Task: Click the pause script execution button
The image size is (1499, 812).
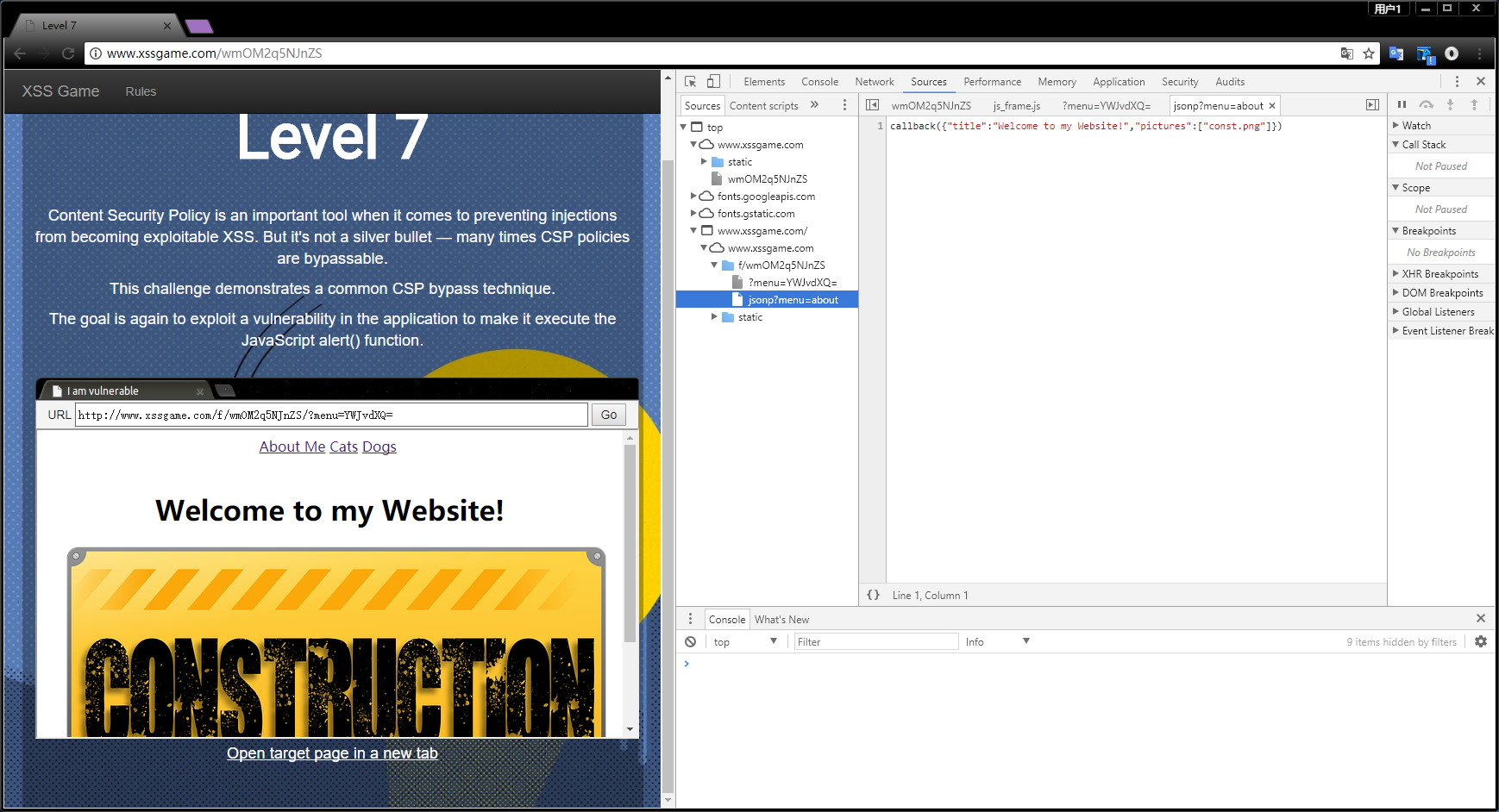Action: (1402, 105)
